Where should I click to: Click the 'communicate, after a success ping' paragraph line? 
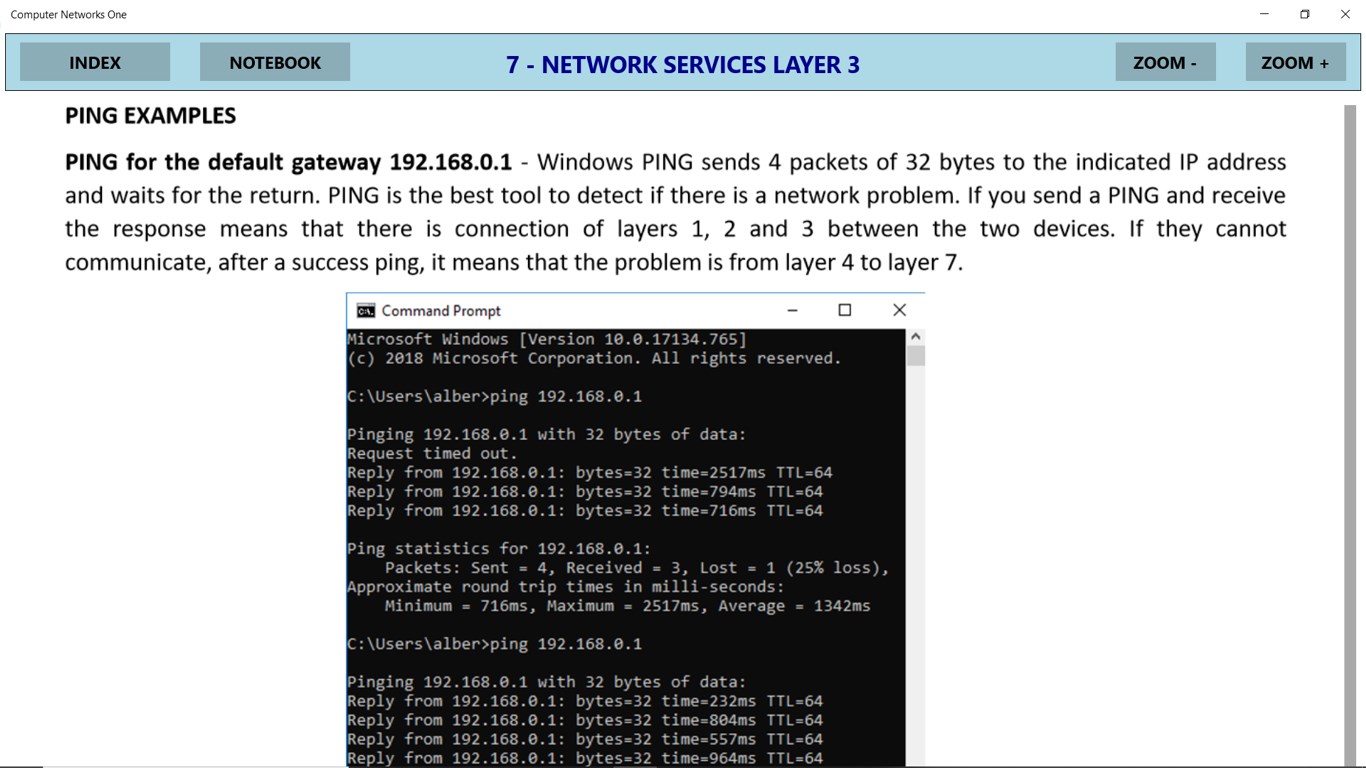click(514, 263)
